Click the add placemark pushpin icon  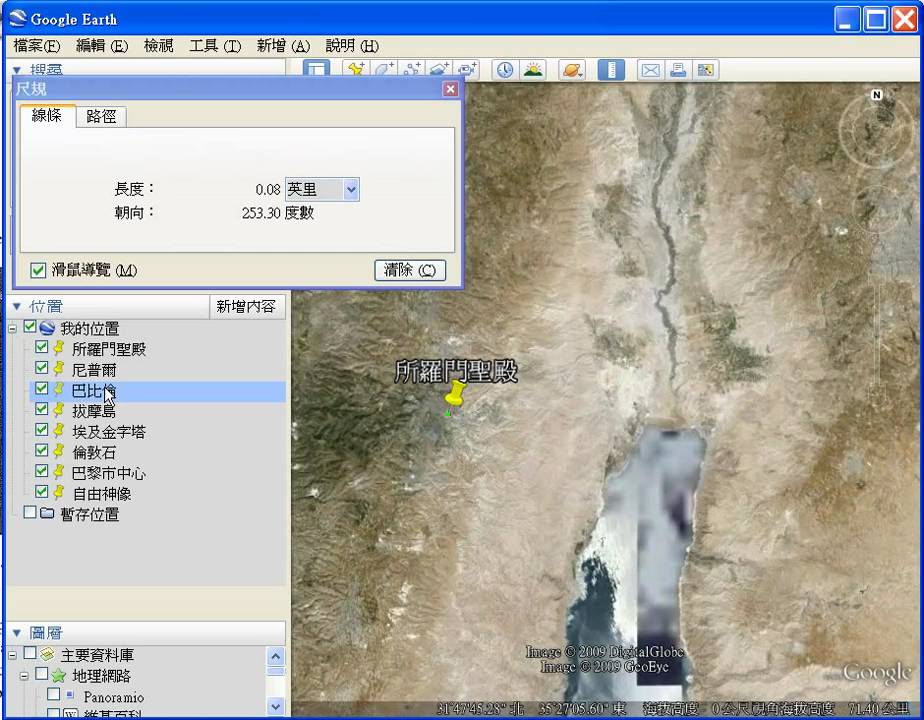[355, 70]
